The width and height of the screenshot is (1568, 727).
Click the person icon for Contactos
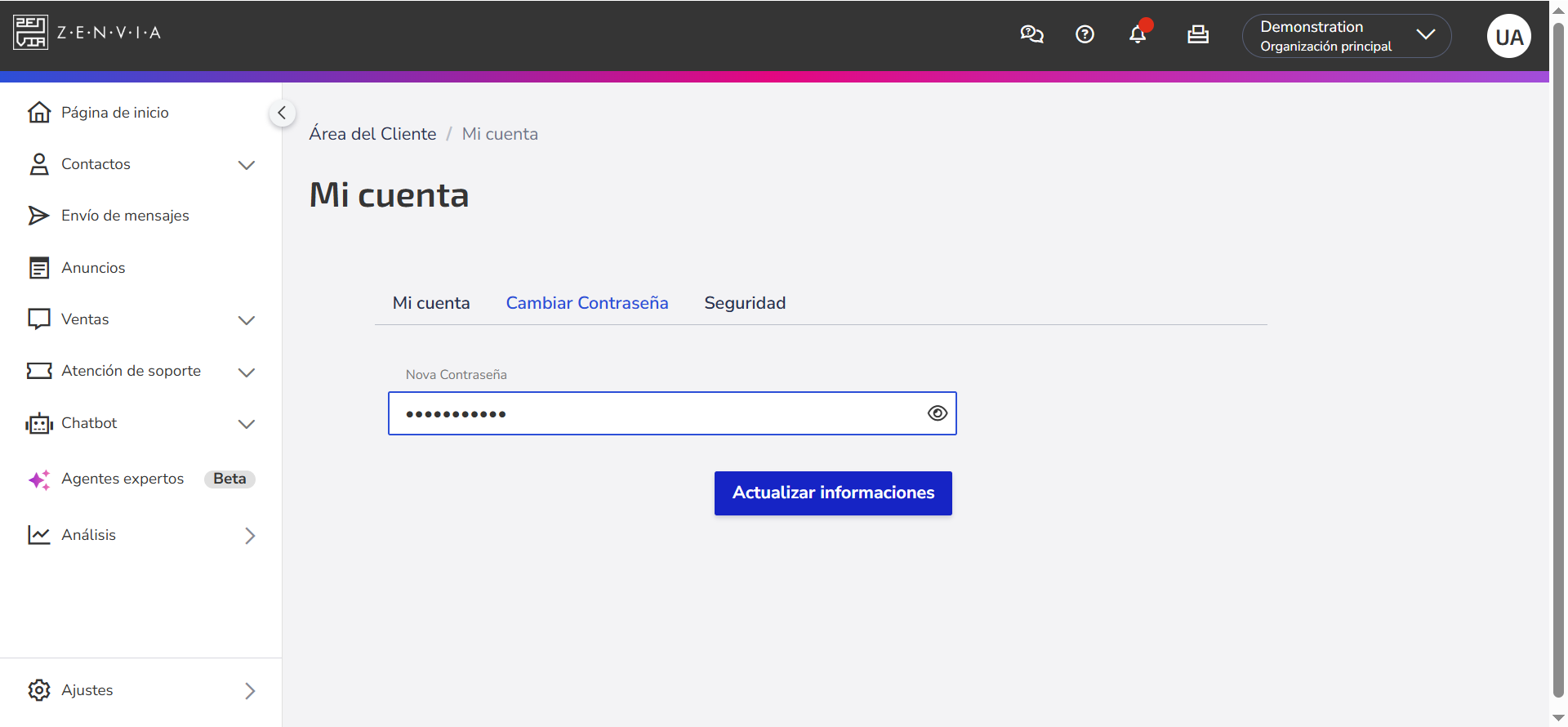click(38, 164)
